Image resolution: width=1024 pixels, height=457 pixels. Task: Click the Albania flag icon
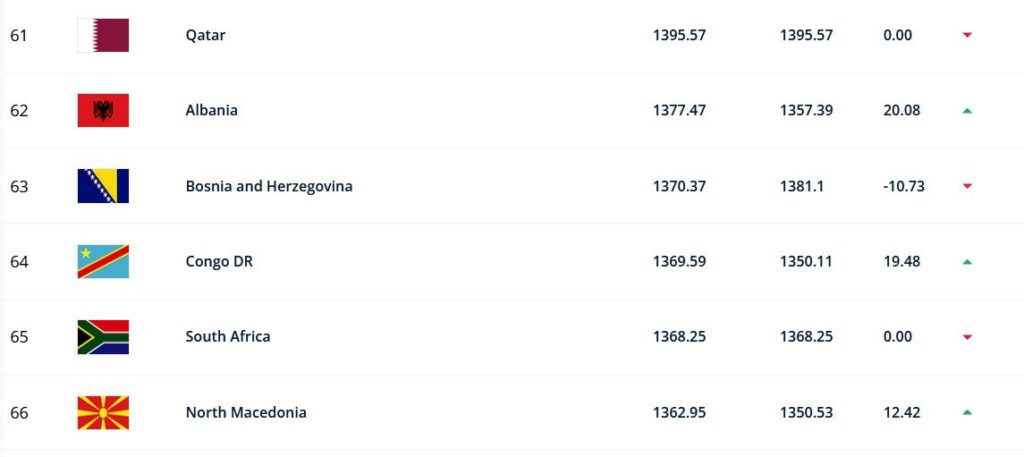click(103, 110)
